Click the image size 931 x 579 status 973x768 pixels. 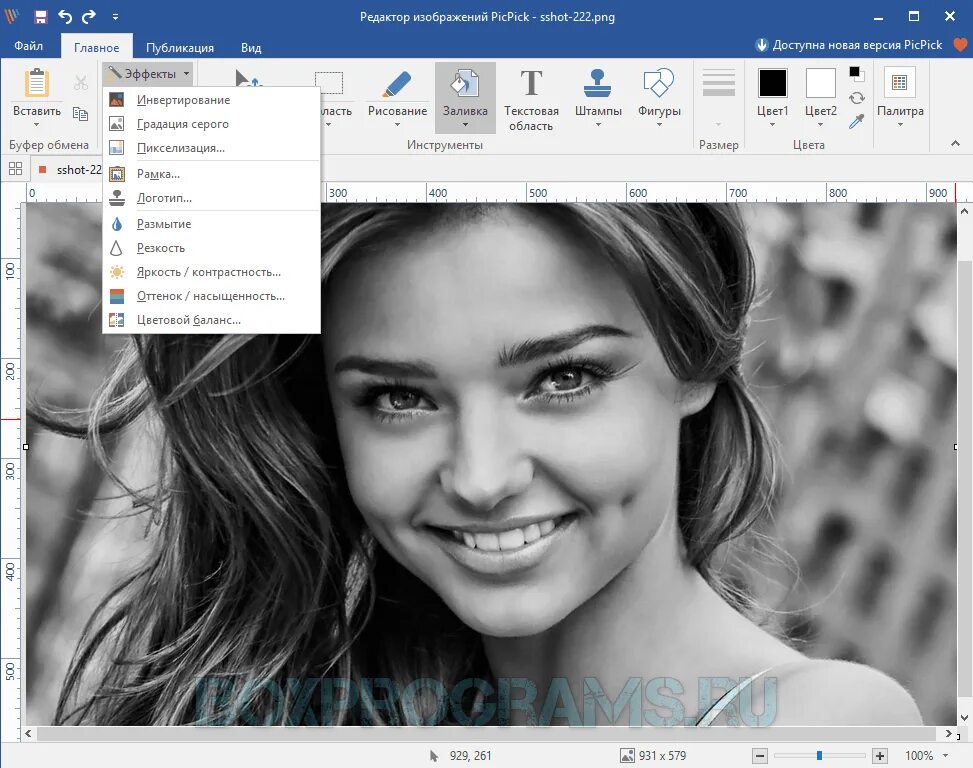click(653, 756)
